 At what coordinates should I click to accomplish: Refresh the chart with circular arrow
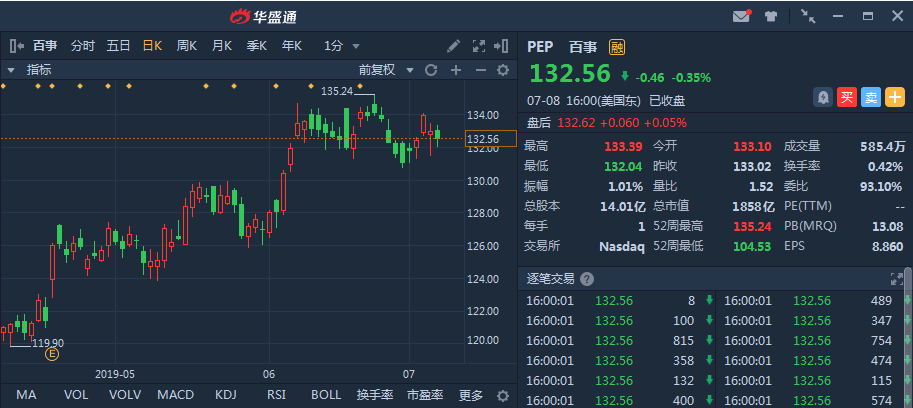point(431,70)
